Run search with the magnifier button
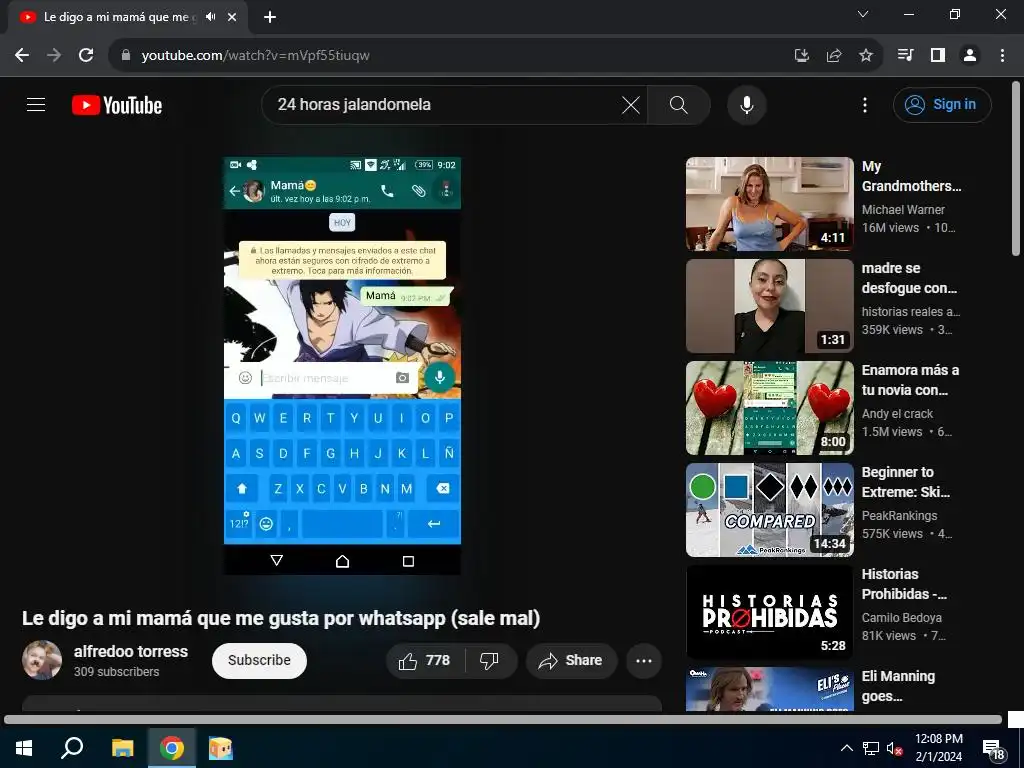This screenshot has height=768, width=1024. (x=679, y=104)
